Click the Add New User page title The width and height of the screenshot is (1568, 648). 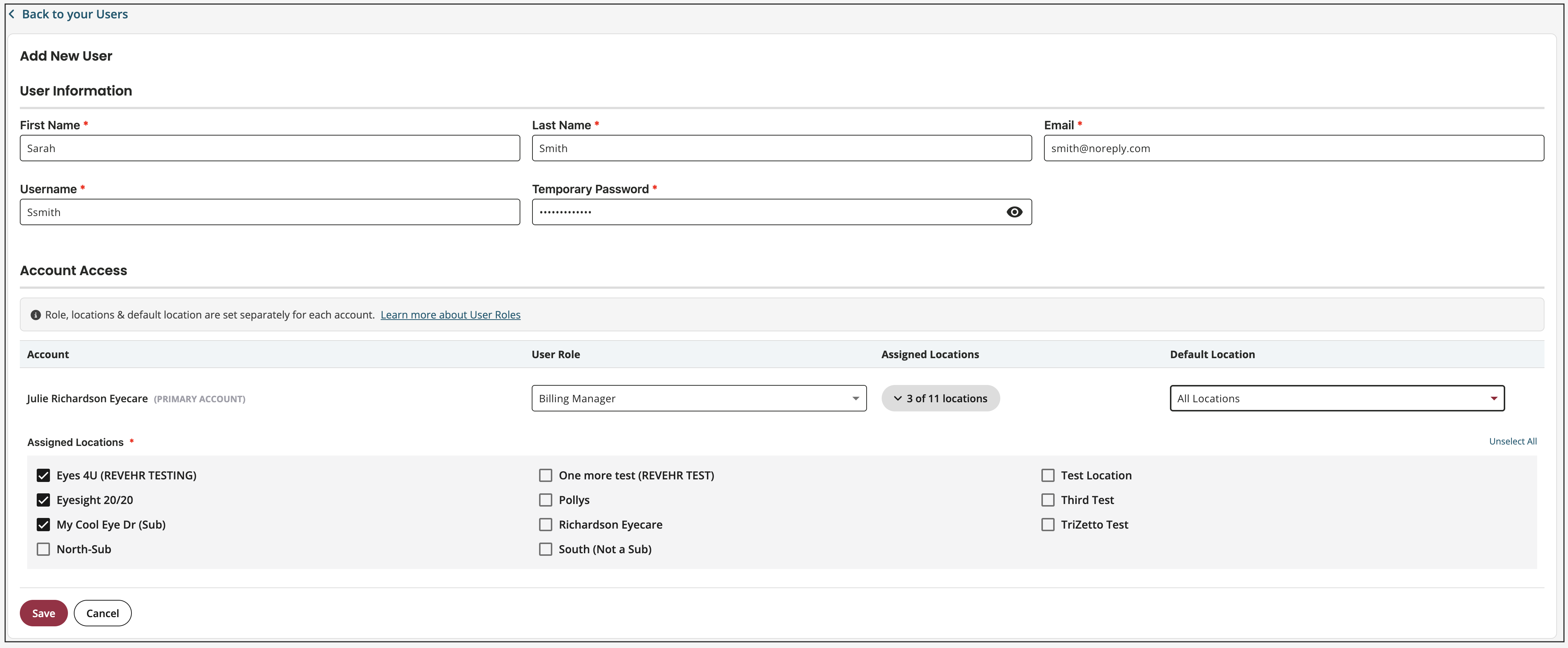pos(66,56)
